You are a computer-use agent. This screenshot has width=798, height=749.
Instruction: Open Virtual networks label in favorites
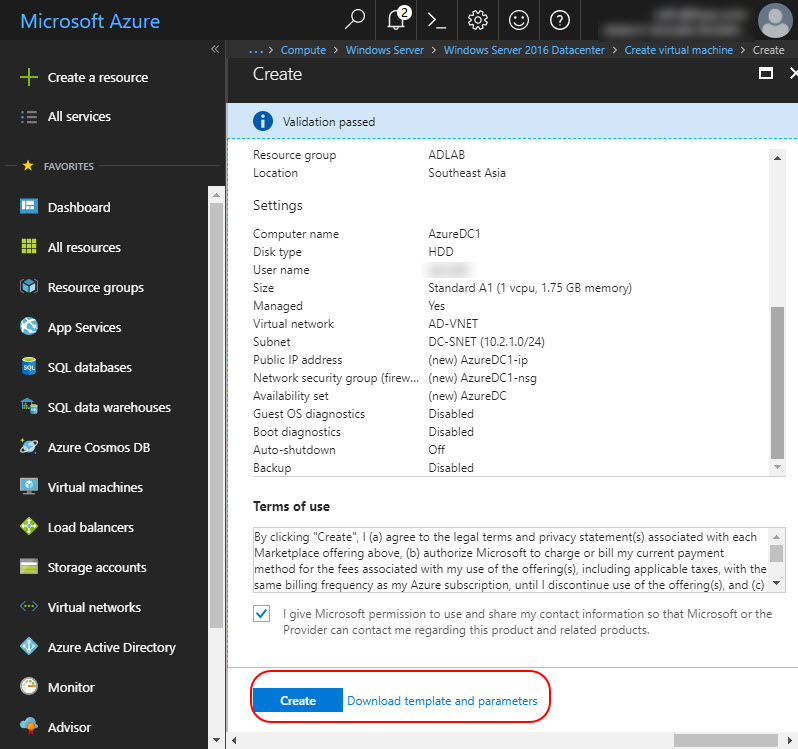(x=94, y=607)
